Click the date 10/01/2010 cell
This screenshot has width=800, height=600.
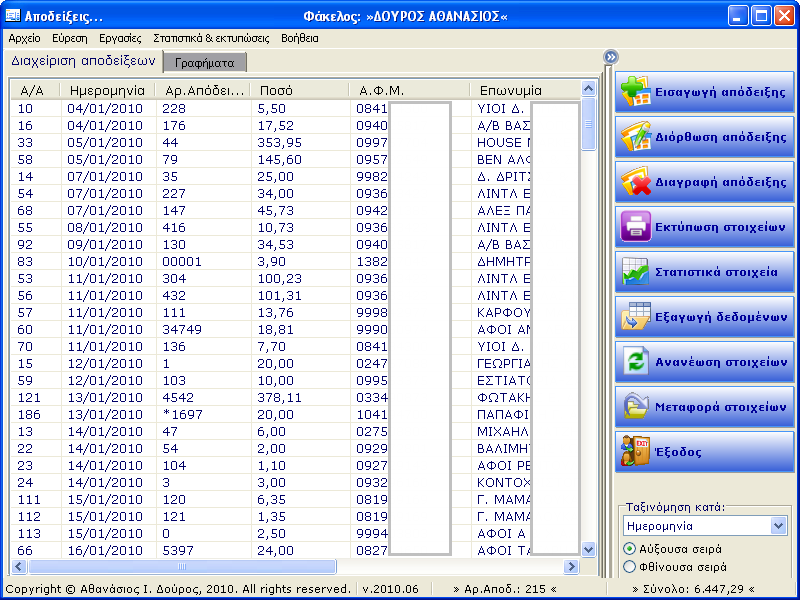[105, 262]
